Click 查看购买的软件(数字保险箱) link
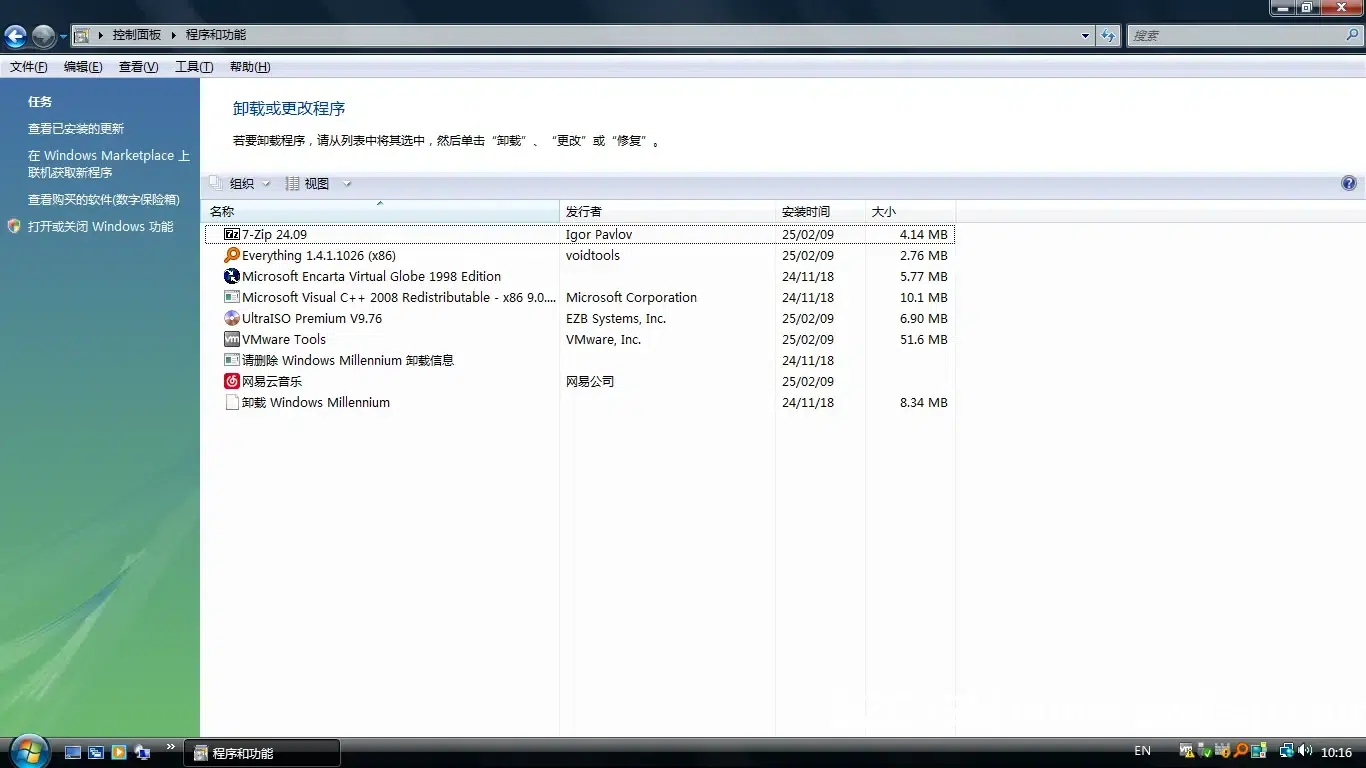The width and height of the screenshot is (1366, 768). pos(104,199)
